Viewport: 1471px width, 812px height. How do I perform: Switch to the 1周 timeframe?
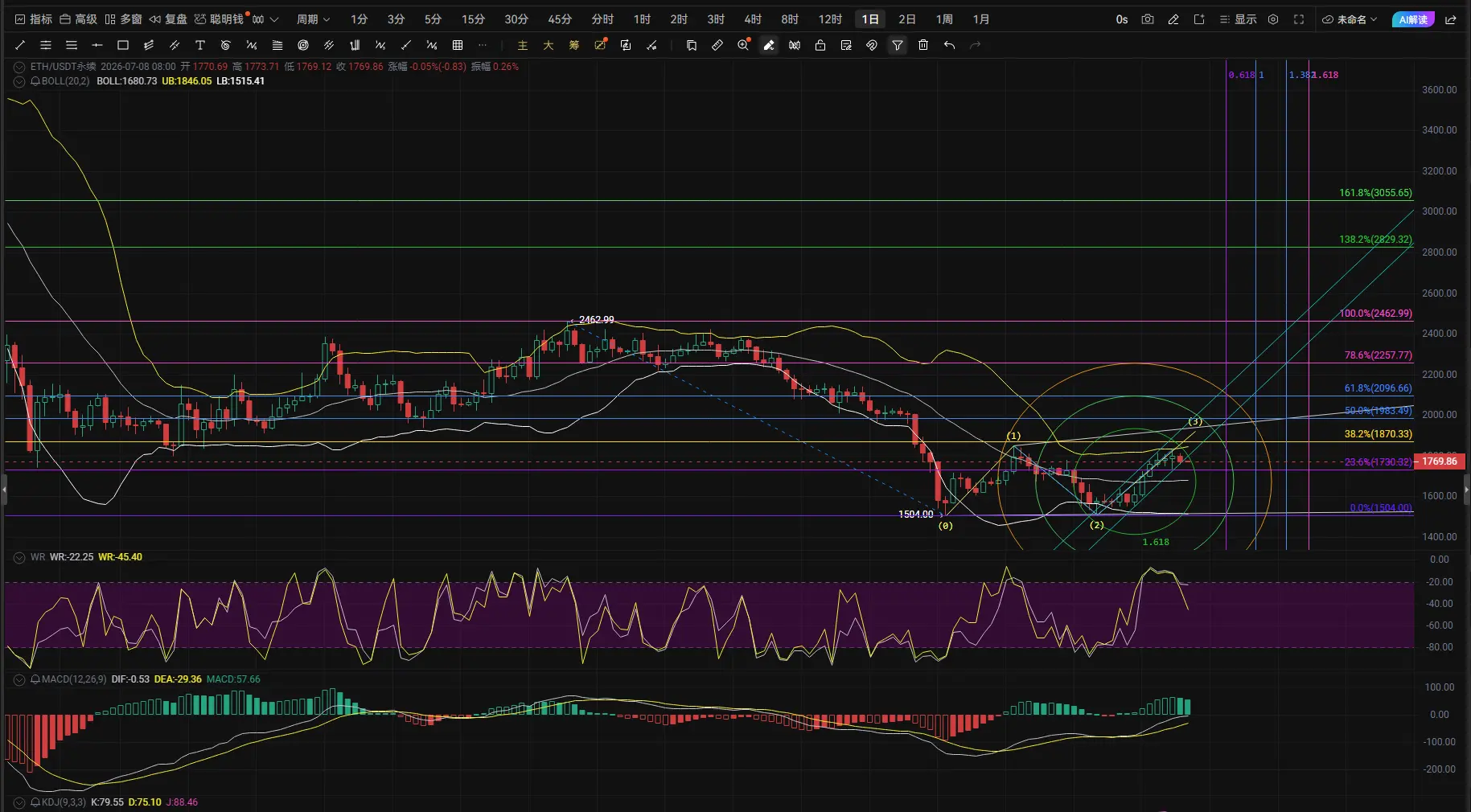pos(944,19)
